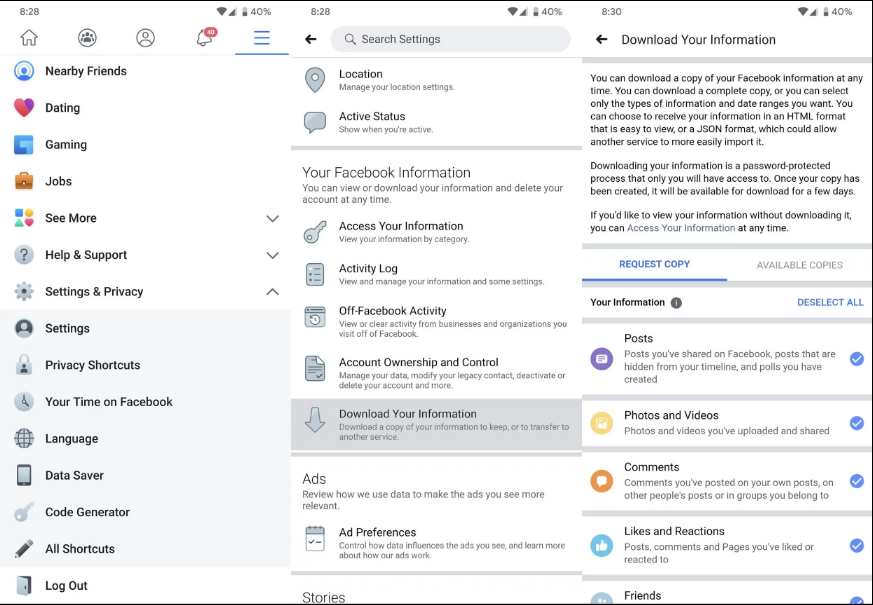The height and width of the screenshot is (605, 873).
Task: Open the Groups icon in top bar
Action: (87, 38)
